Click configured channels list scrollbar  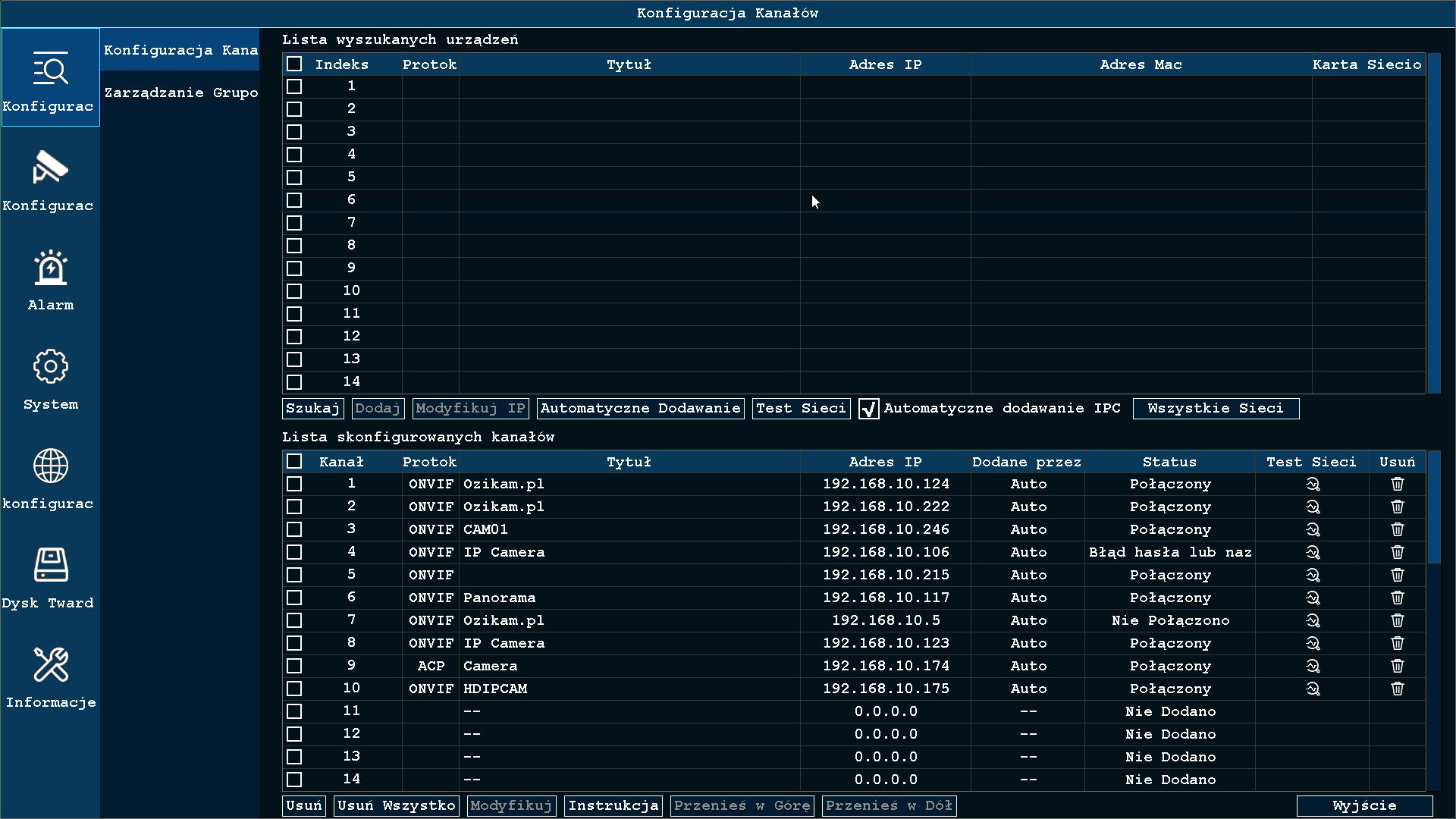(1433, 507)
